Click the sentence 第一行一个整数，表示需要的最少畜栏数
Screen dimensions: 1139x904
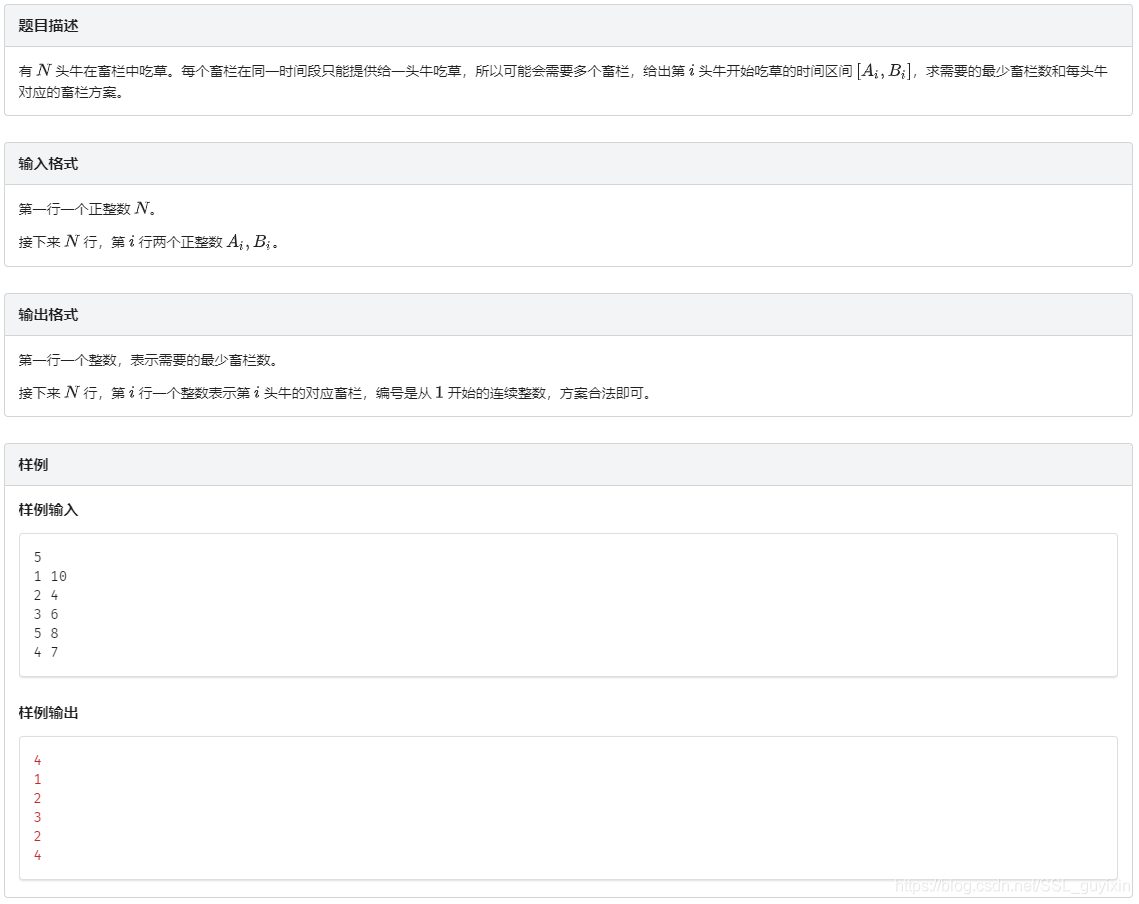(148, 360)
